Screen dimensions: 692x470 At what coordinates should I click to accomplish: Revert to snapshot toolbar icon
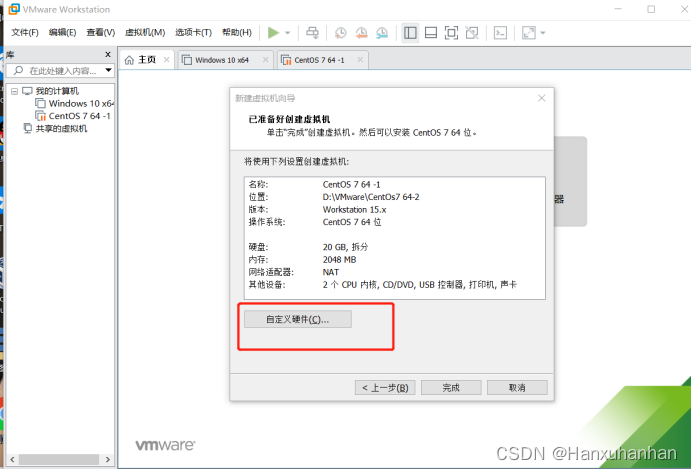[x=361, y=33]
